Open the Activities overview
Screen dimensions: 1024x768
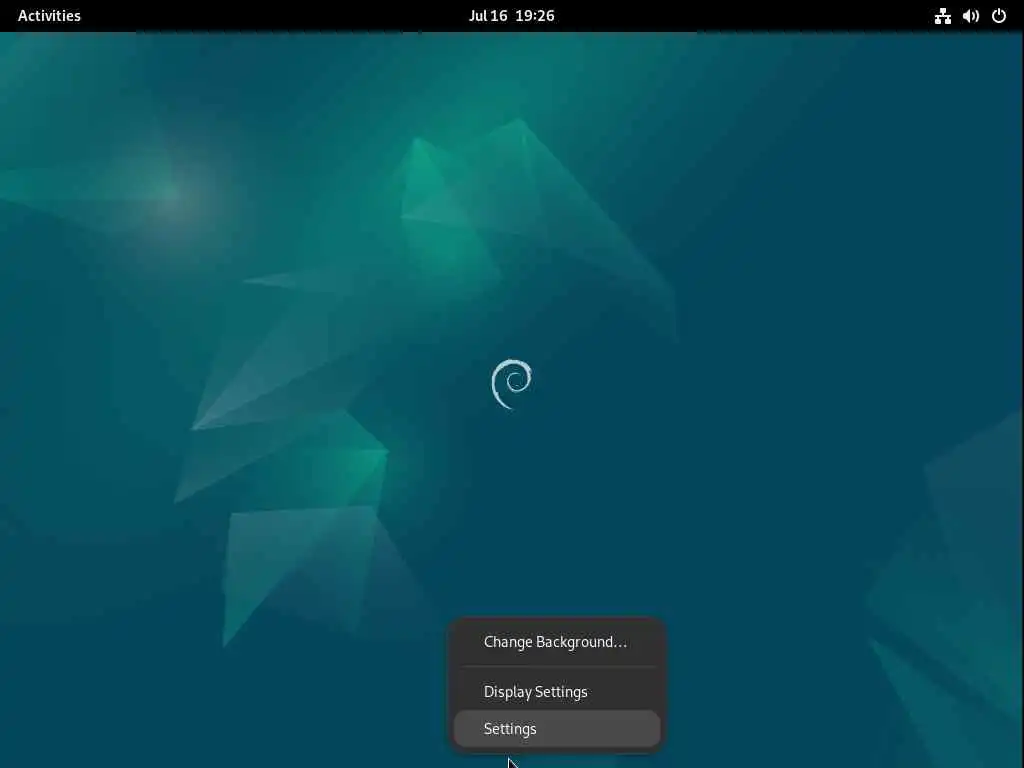(49, 16)
